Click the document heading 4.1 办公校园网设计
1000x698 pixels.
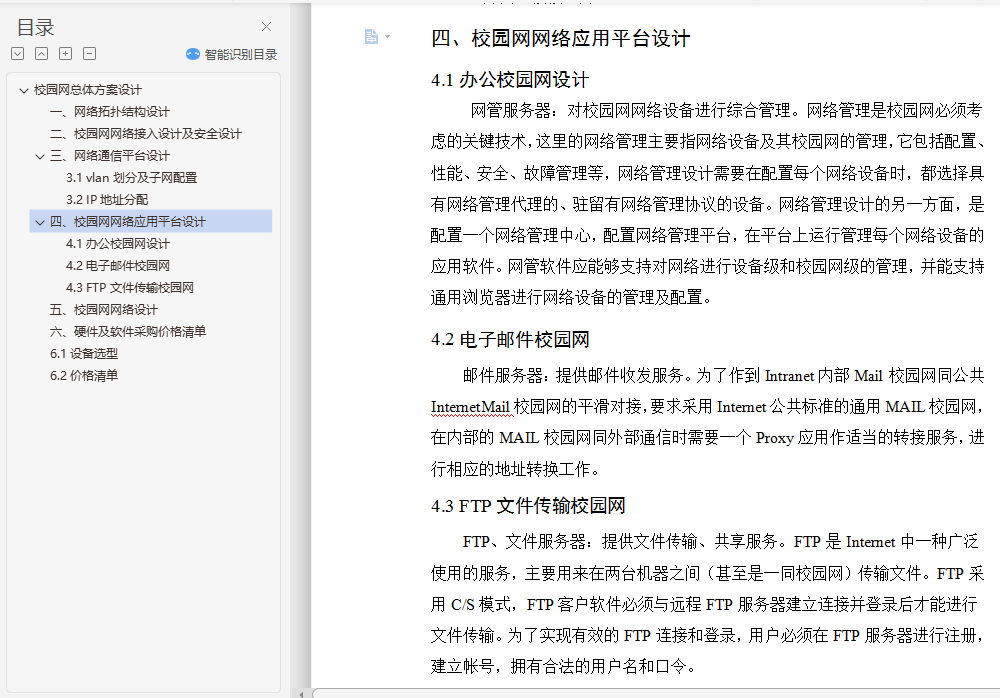(x=510, y=80)
